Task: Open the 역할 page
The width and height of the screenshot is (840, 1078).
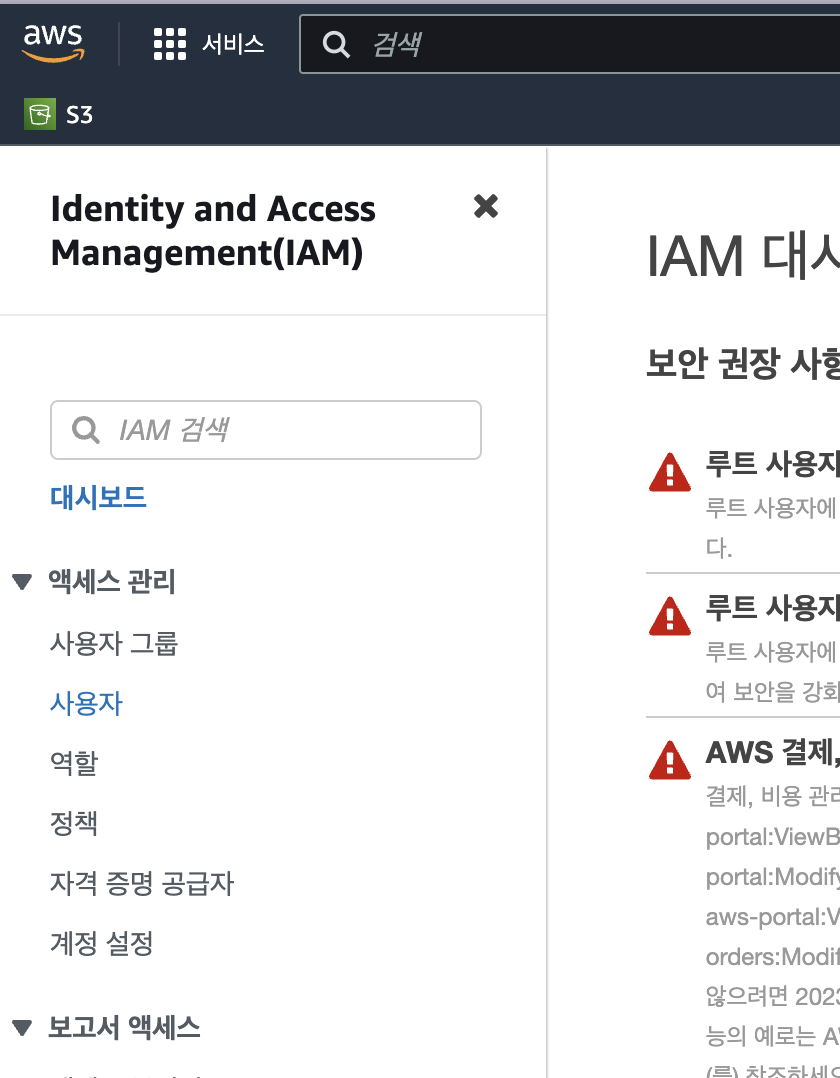Action: point(74,763)
